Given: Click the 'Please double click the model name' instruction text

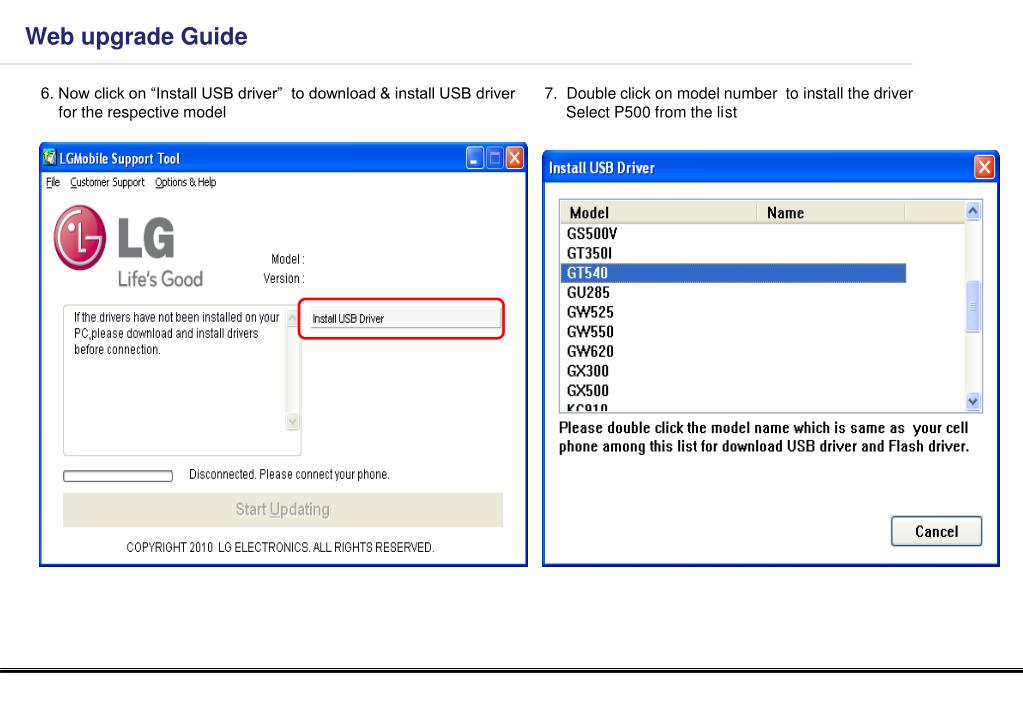Looking at the screenshot, I should point(764,437).
